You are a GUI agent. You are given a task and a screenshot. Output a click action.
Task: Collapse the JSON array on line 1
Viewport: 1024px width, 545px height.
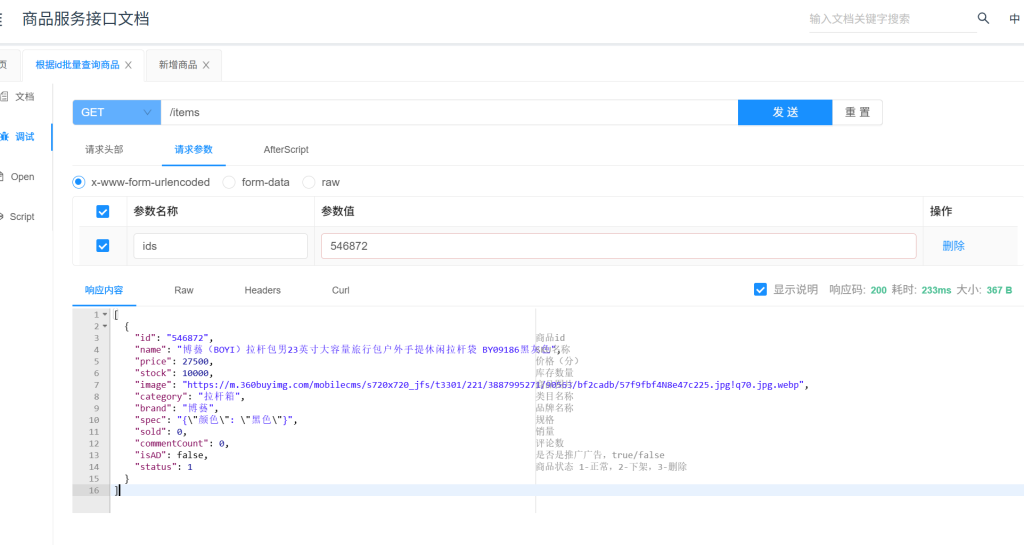105,315
